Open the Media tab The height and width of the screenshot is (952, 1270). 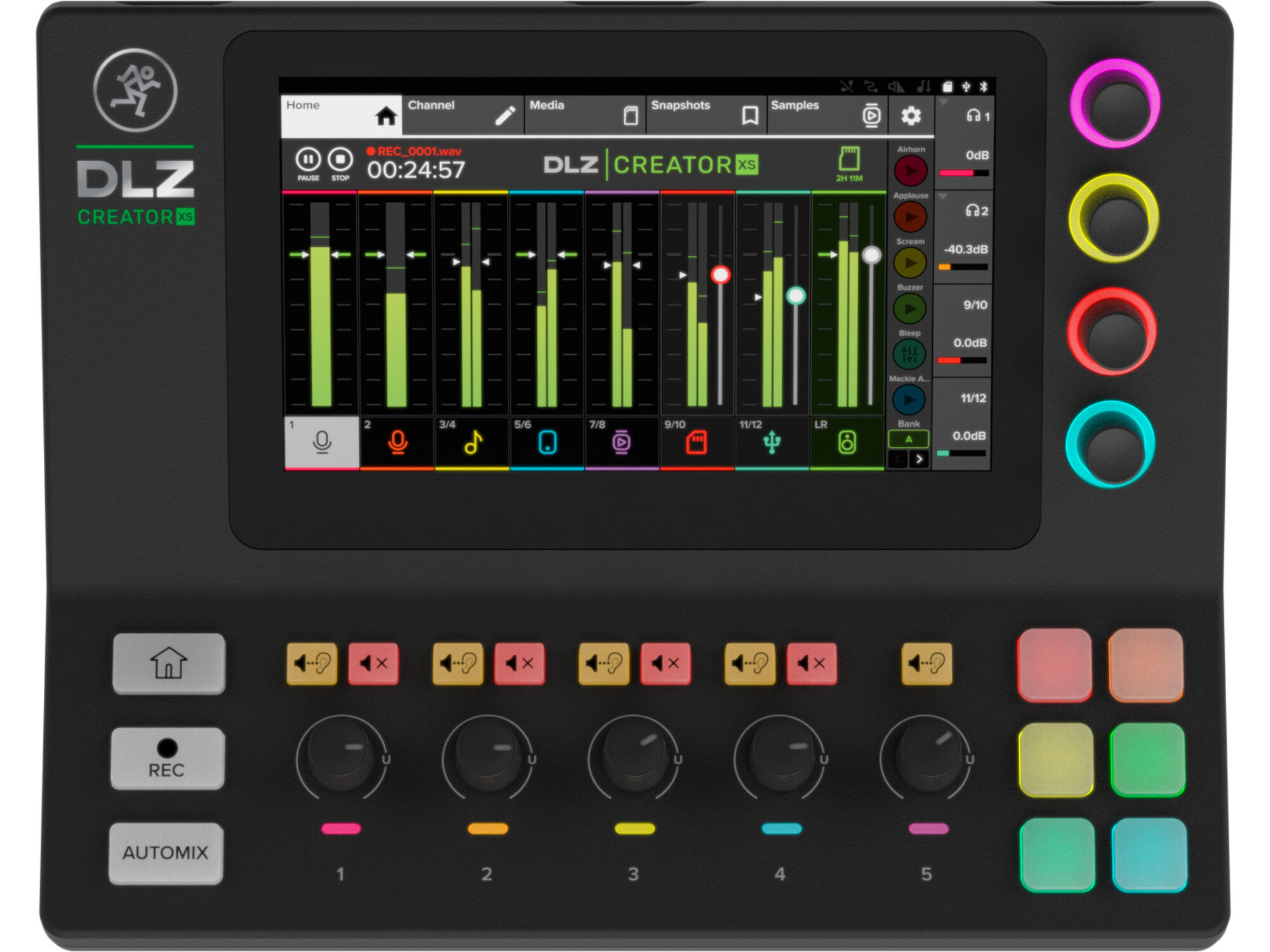[x=585, y=115]
